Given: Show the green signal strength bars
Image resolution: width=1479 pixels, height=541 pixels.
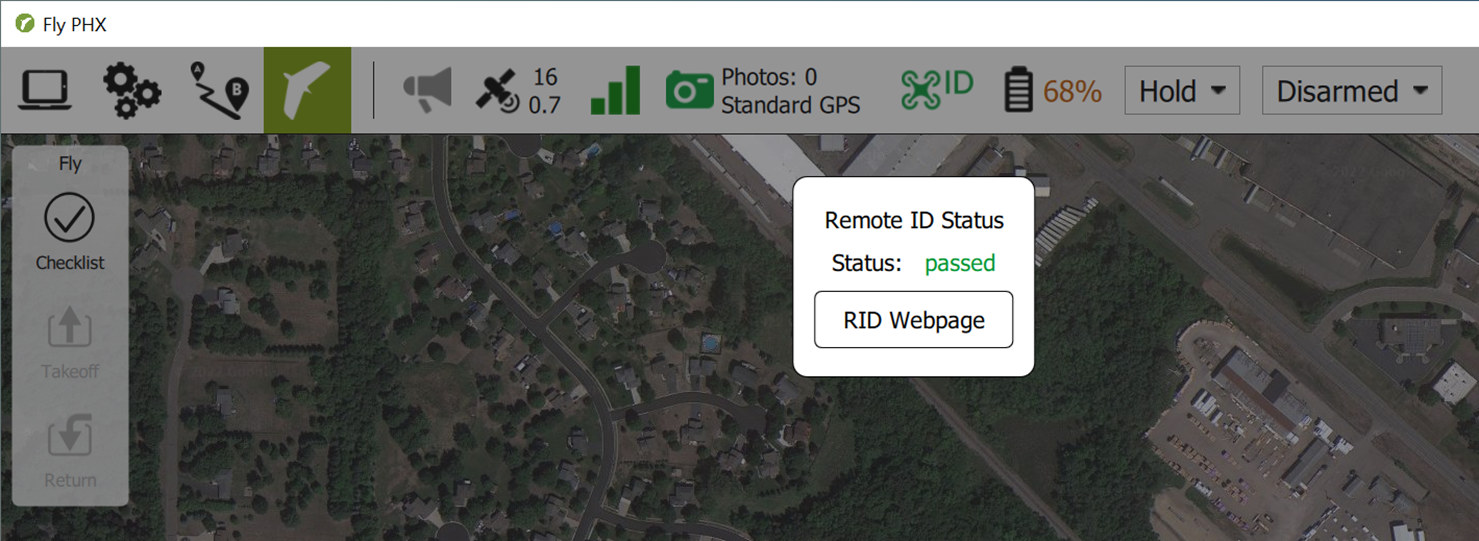Looking at the screenshot, I should click(615, 91).
